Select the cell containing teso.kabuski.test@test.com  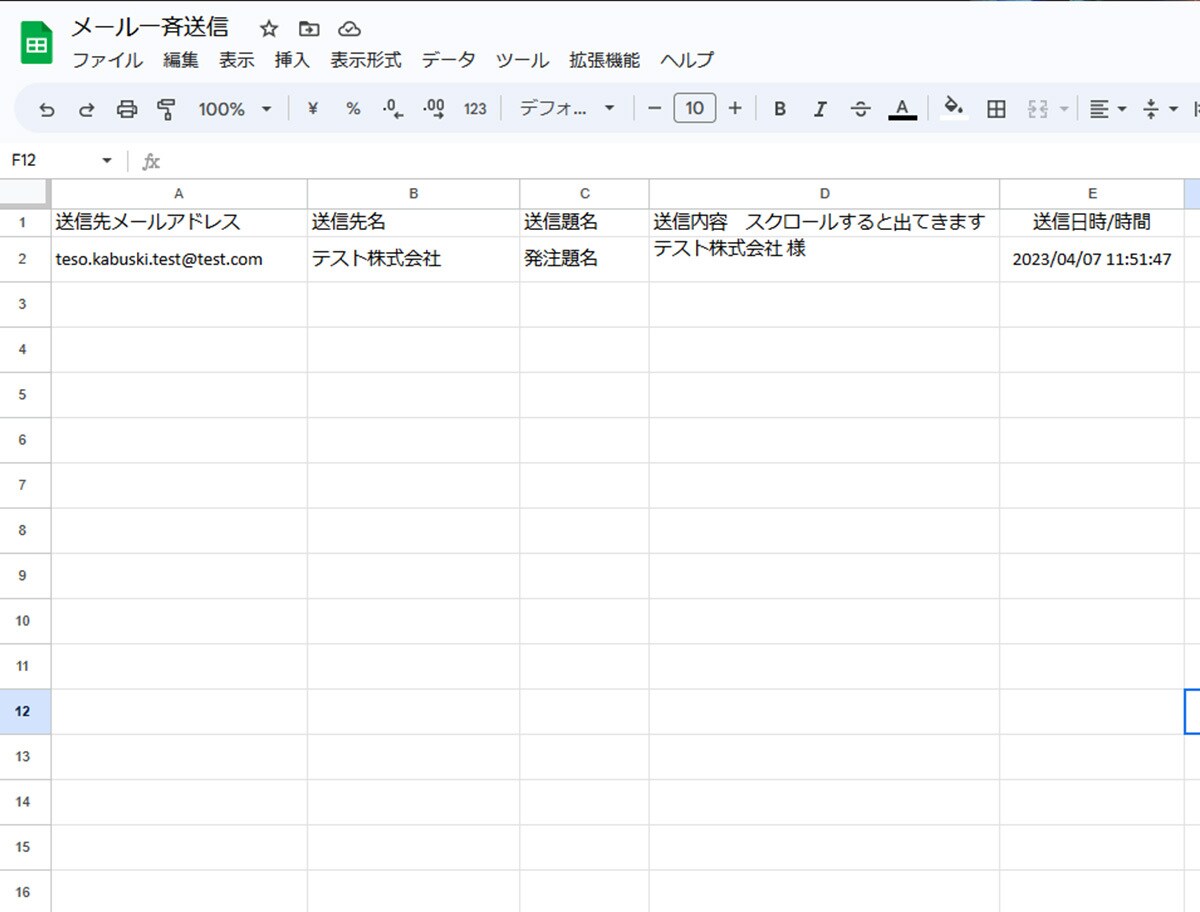click(x=179, y=259)
